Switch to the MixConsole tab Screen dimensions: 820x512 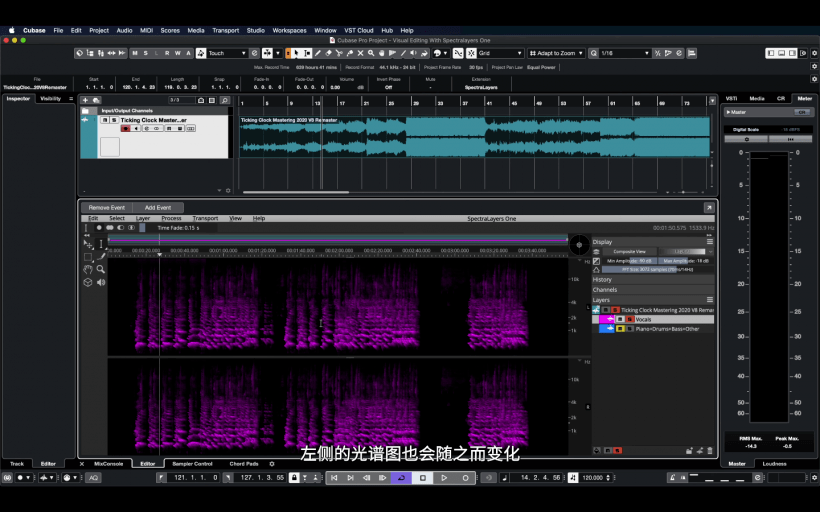pos(108,464)
